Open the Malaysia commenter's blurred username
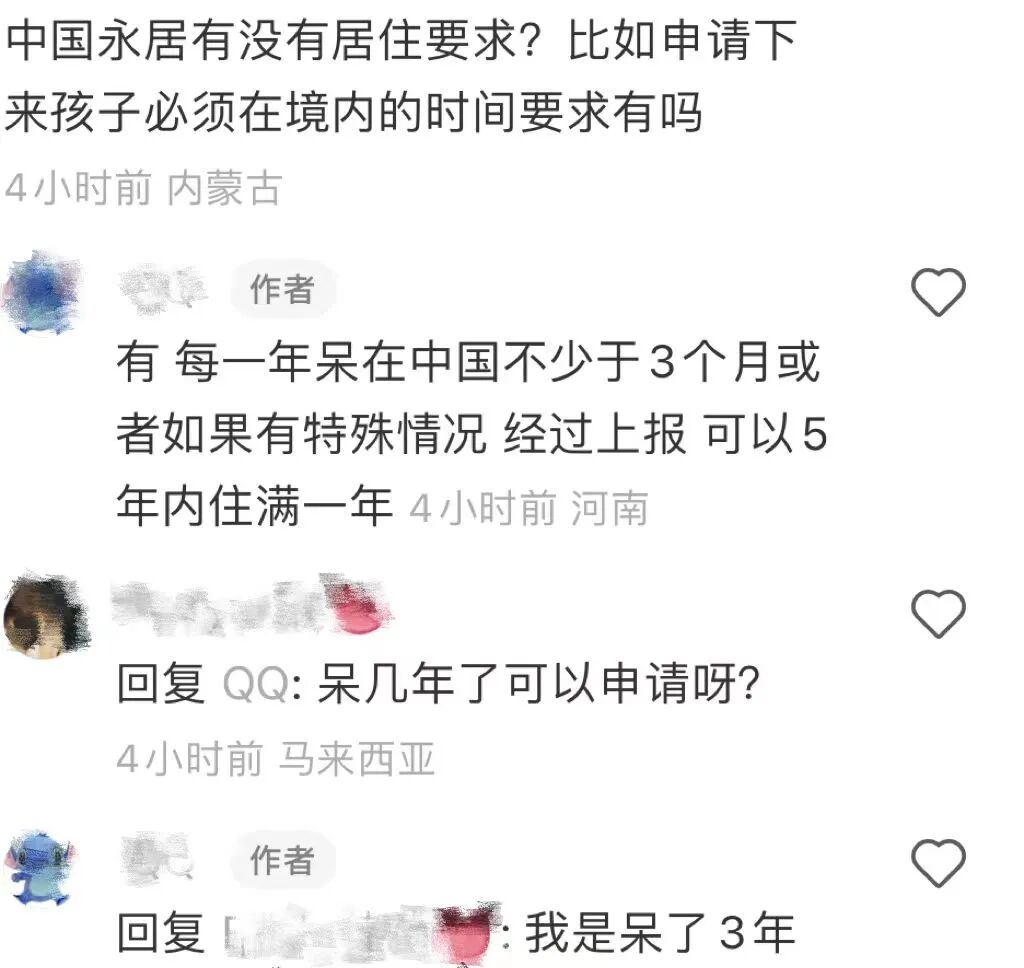1024x968 pixels. (252, 607)
